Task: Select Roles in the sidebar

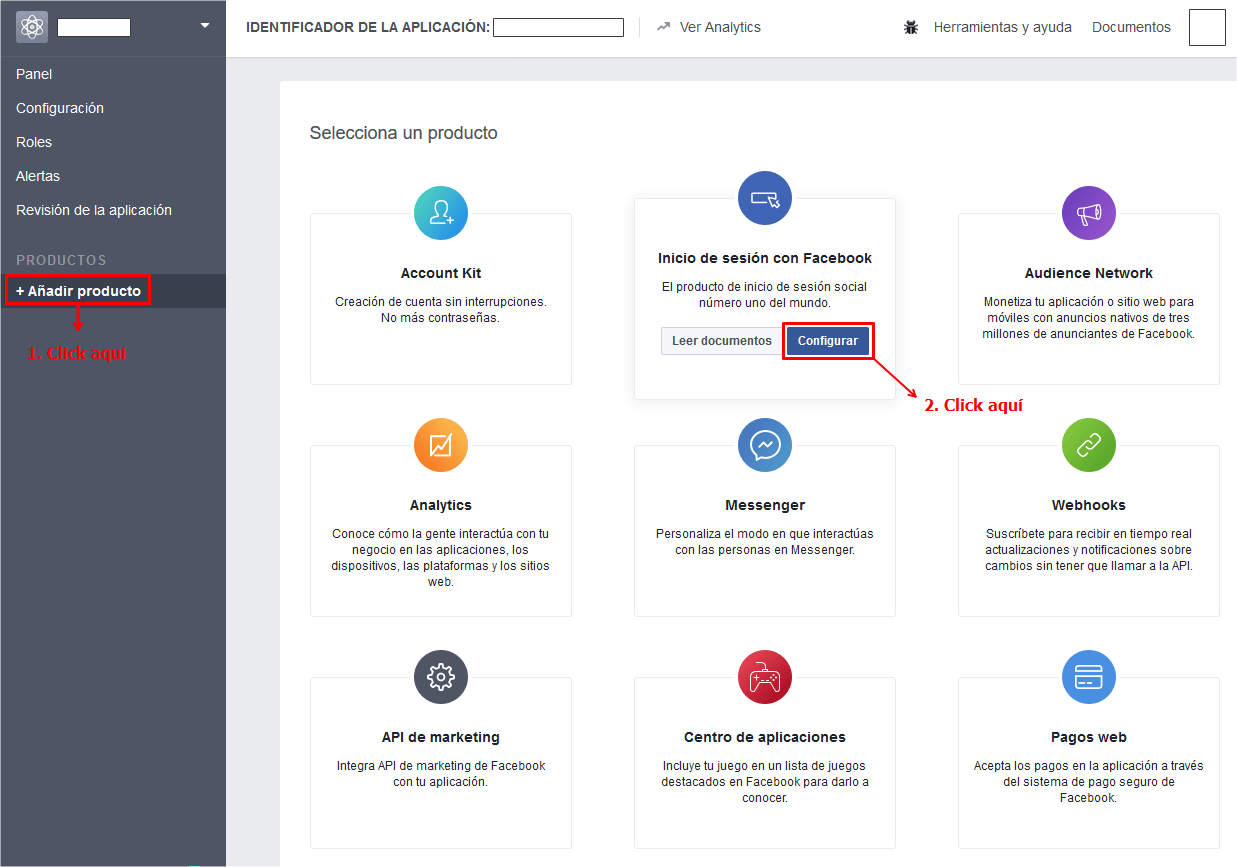Action: pos(34,142)
